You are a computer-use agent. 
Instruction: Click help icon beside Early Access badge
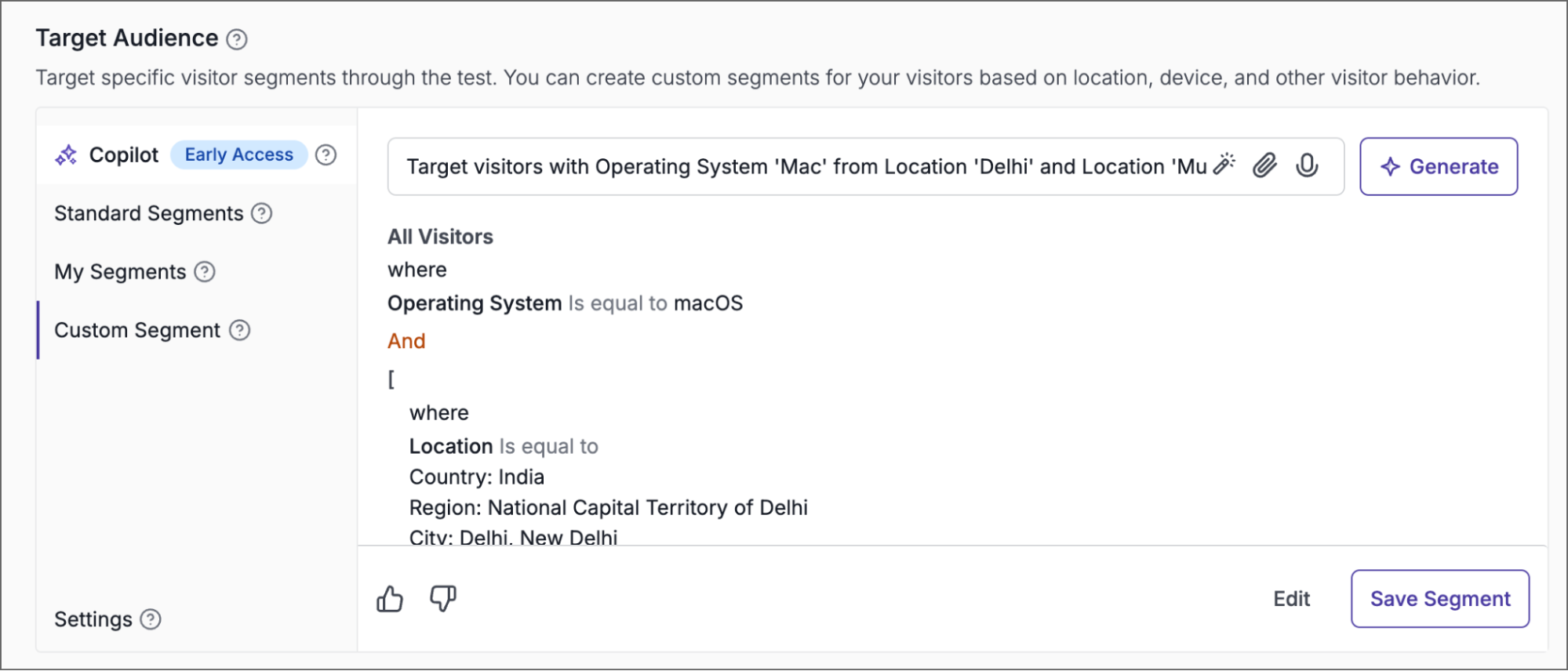[x=326, y=155]
